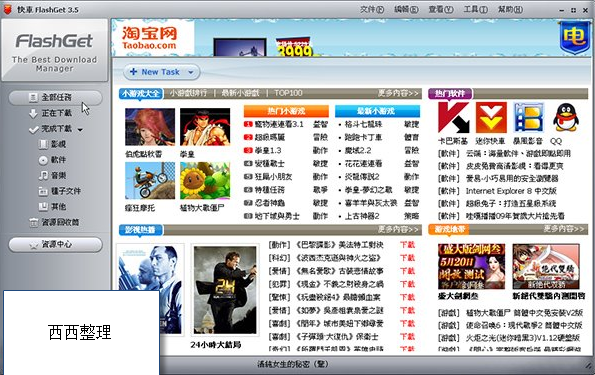
Task: Open 使命召喚6：現代戰爭2 game link
Action: 524,325
